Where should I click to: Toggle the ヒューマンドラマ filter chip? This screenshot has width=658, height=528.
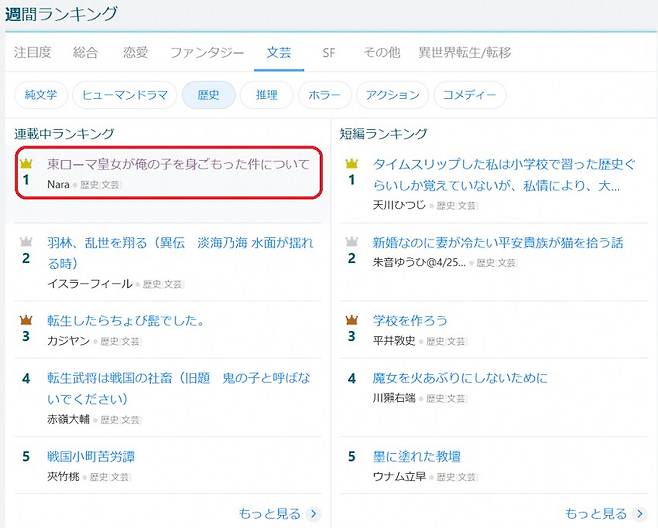tap(124, 95)
